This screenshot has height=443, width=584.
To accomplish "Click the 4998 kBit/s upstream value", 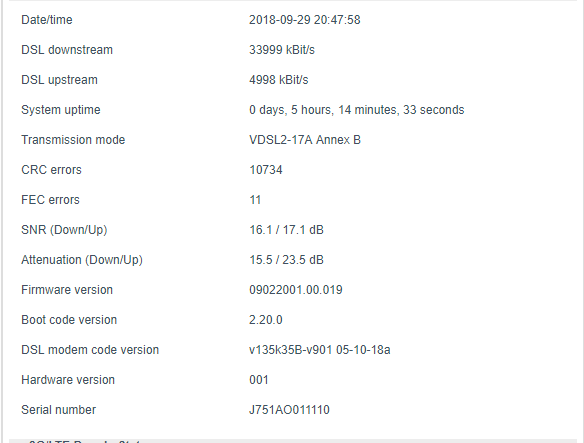I will pos(279,80).
